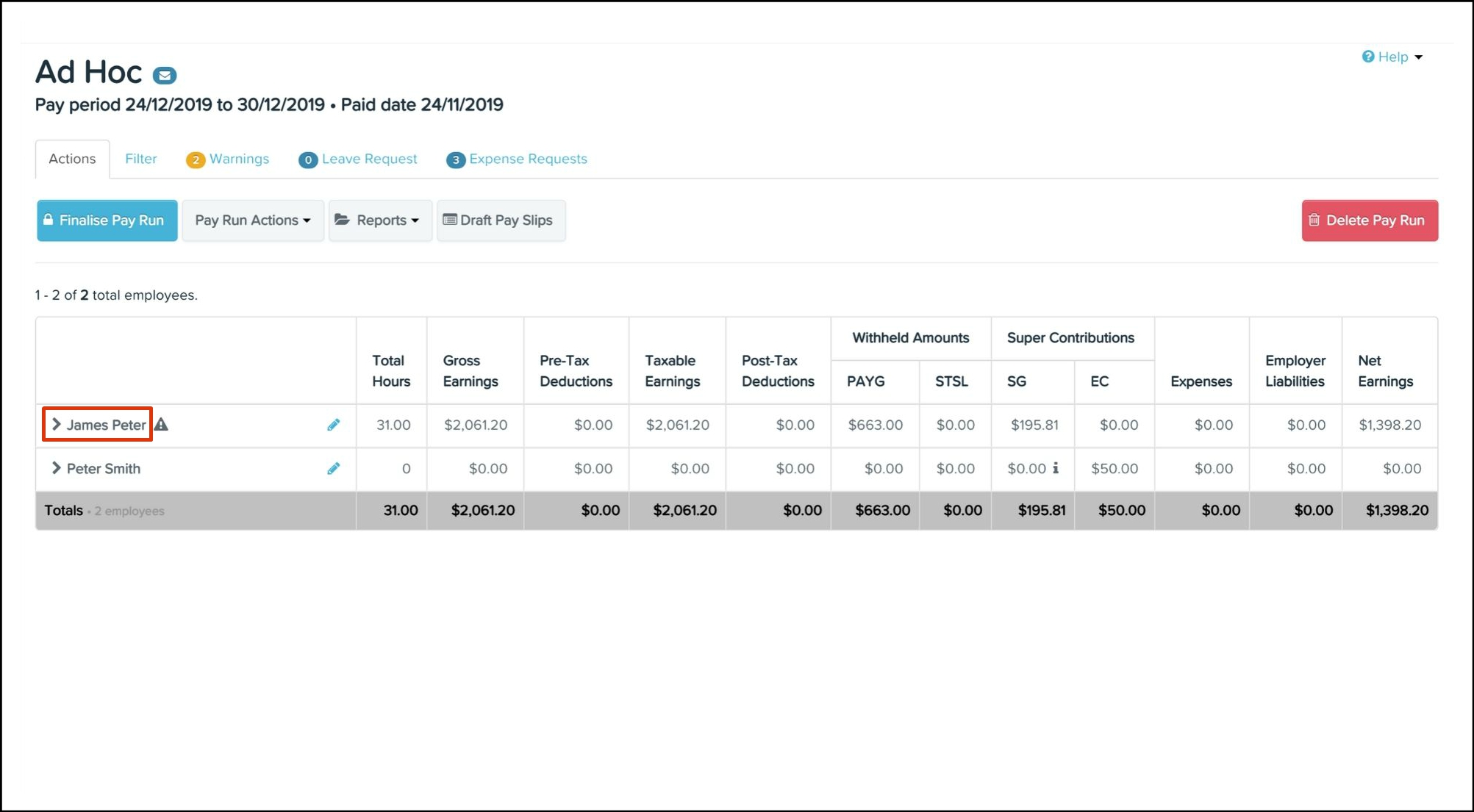This screenshot has height=812, width=1474.
Task: Switch to the Leave Request tab
Action: [x=368, y=159]
